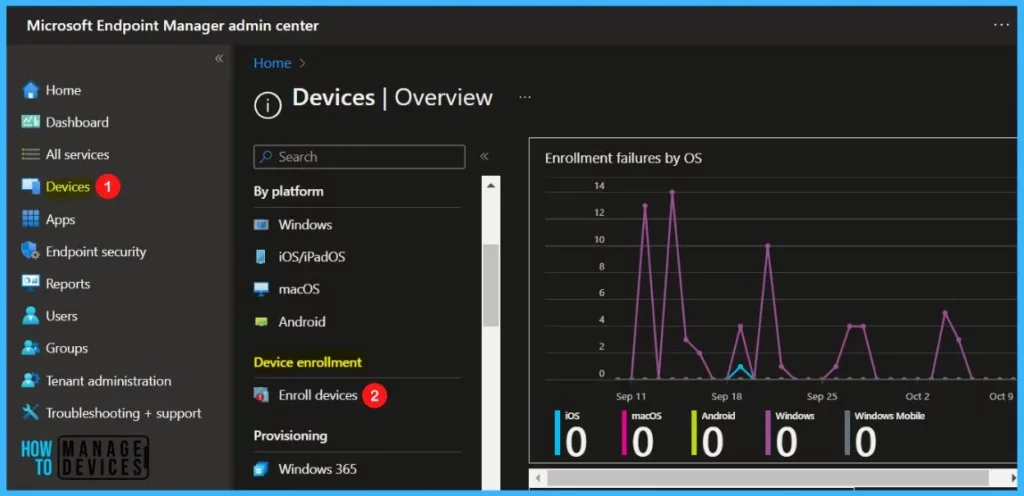
Task: Click the Provisioning section heading
Action: pyautogui.click(x=291, y=435)
